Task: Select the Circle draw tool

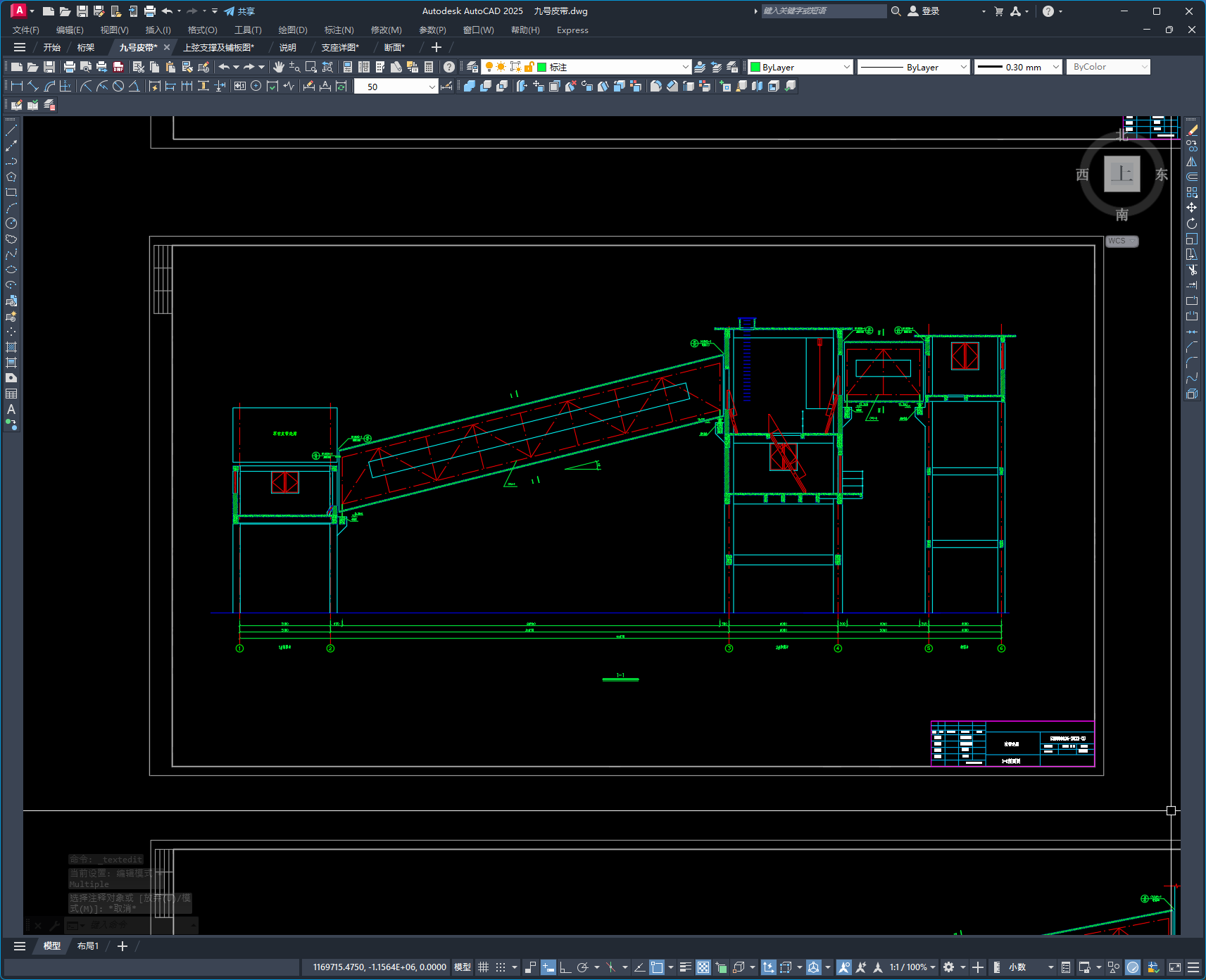Action: tap(11, 223)
